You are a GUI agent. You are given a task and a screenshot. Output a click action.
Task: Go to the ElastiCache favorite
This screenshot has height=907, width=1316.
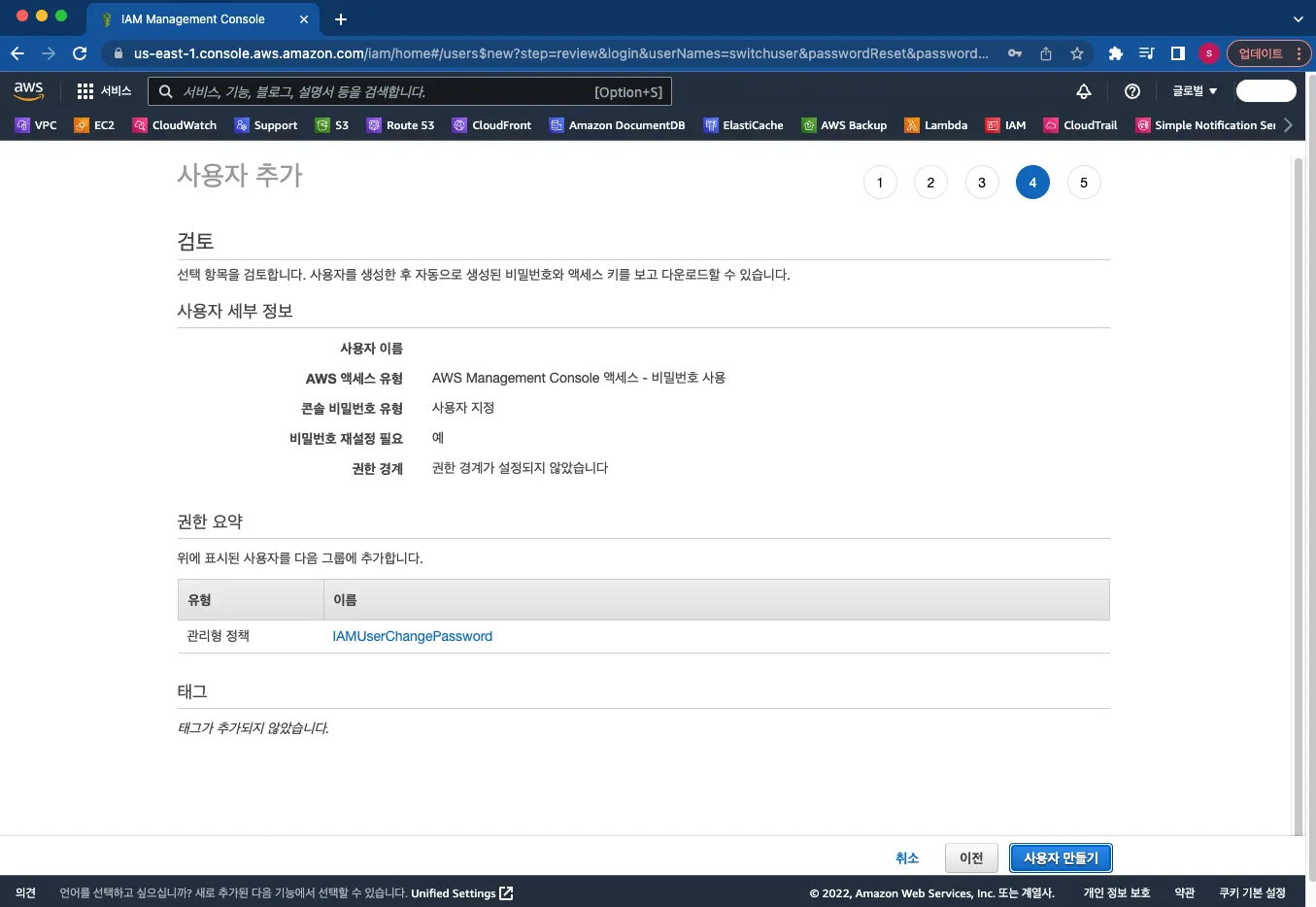coord(743,125)
